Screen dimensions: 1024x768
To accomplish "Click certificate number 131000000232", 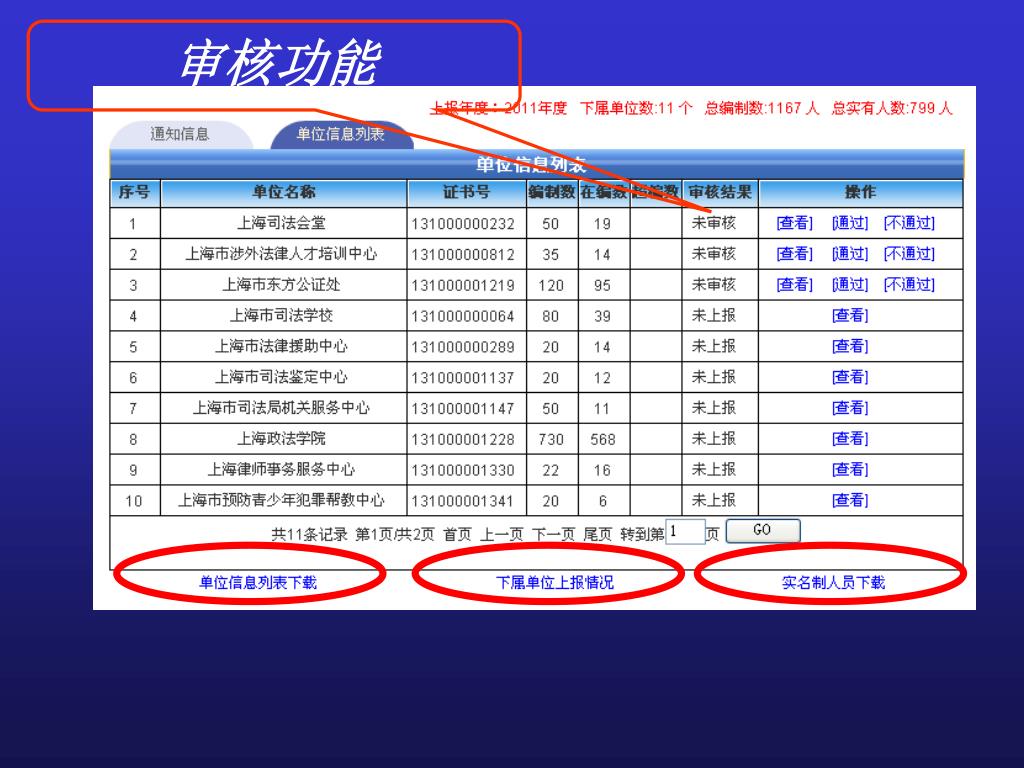I will click(x=463, y=224).
